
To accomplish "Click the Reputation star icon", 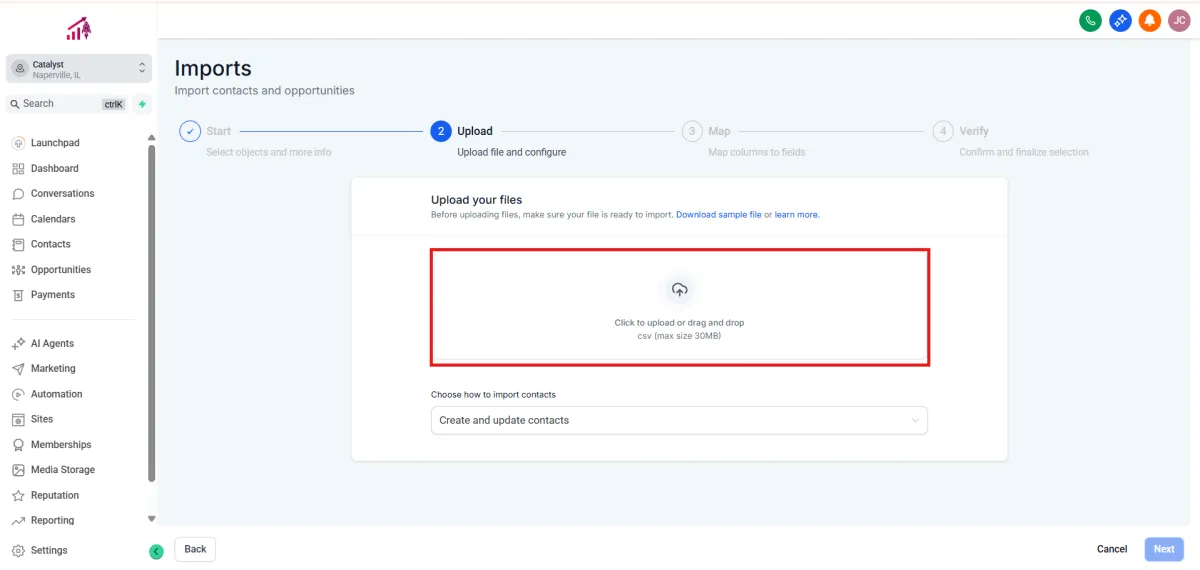I will [18, 496].
